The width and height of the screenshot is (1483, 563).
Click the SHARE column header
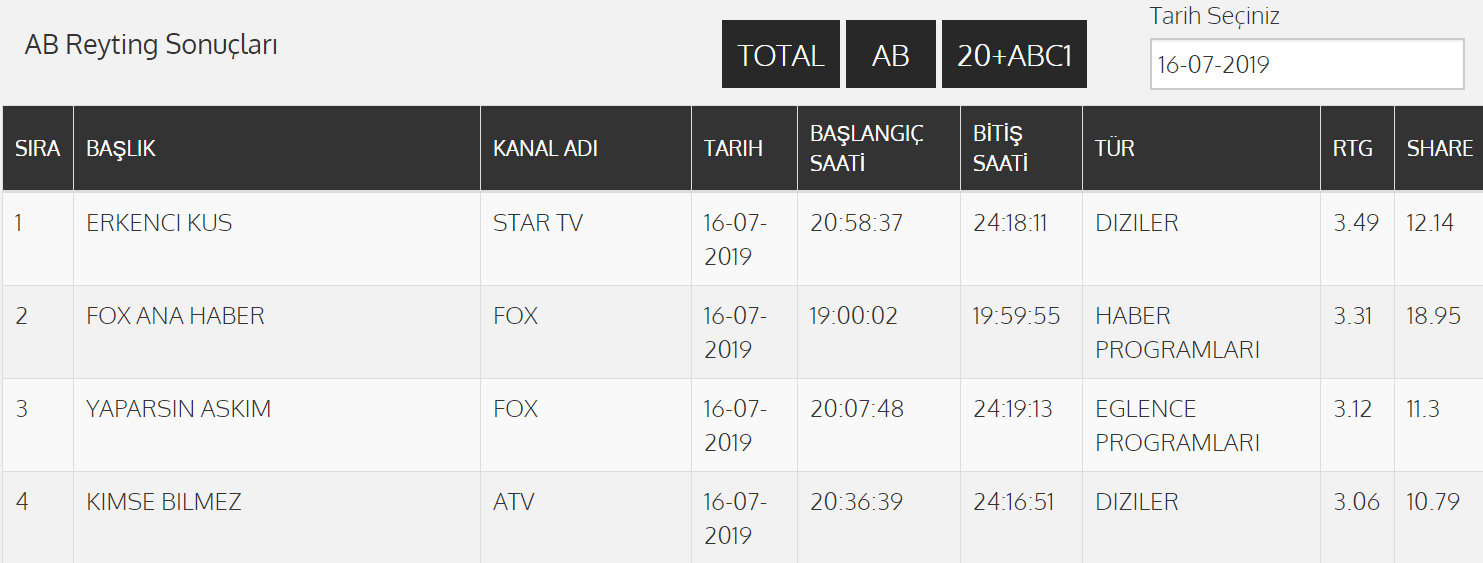(1439, 149)
